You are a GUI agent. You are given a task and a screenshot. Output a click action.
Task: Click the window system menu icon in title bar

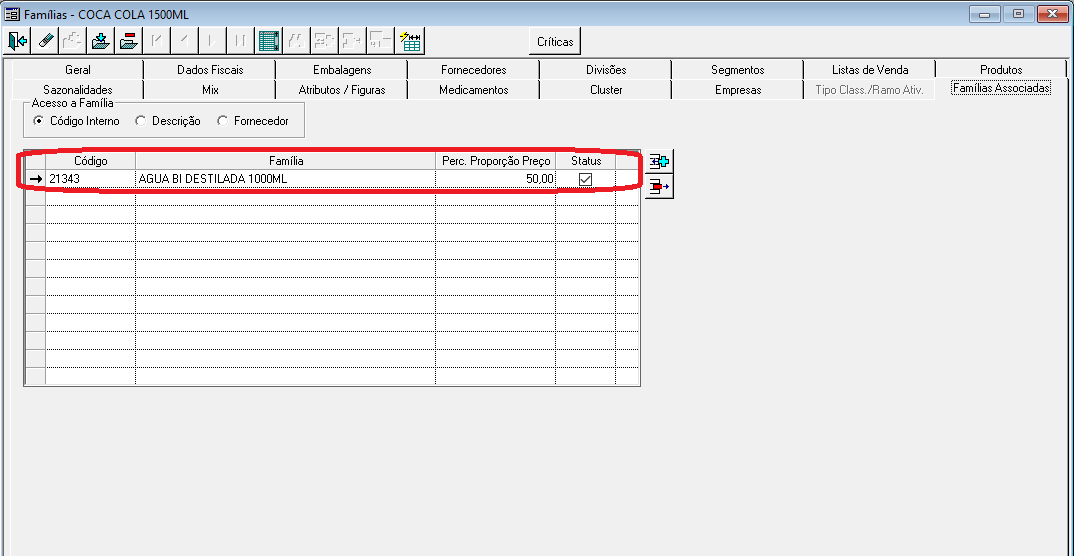point(12,14)
